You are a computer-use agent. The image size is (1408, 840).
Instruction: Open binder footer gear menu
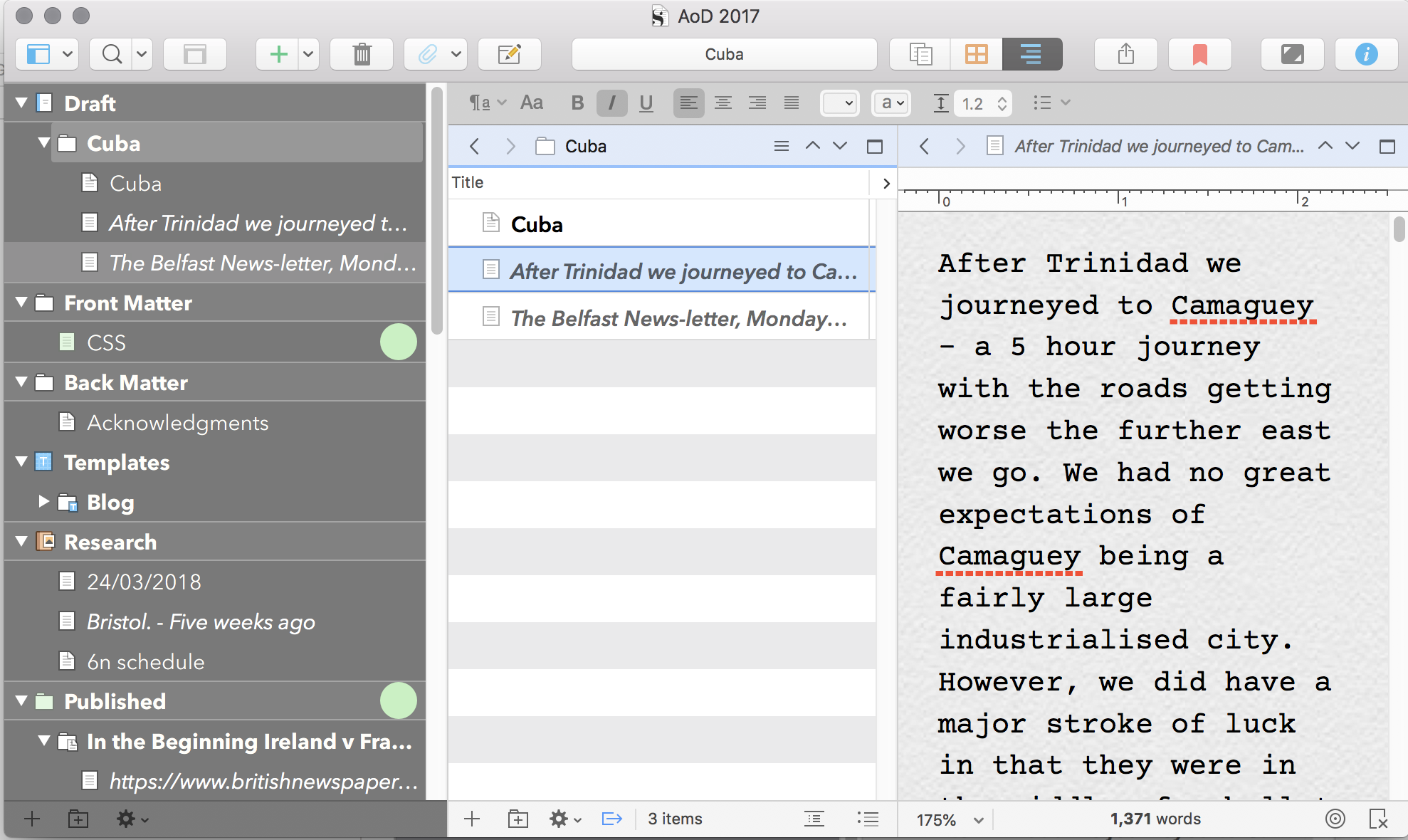tap(132, 819)
